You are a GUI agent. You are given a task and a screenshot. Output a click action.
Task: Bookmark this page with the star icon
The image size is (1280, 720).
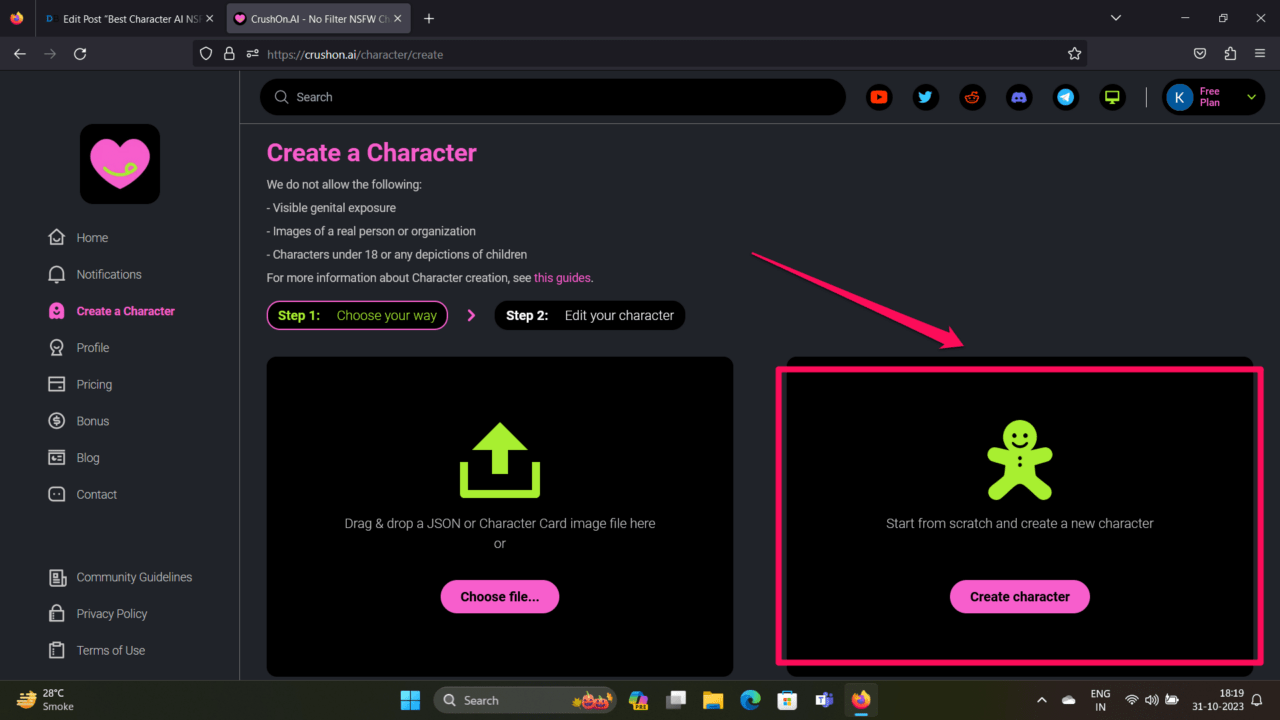pos(1074,54)
